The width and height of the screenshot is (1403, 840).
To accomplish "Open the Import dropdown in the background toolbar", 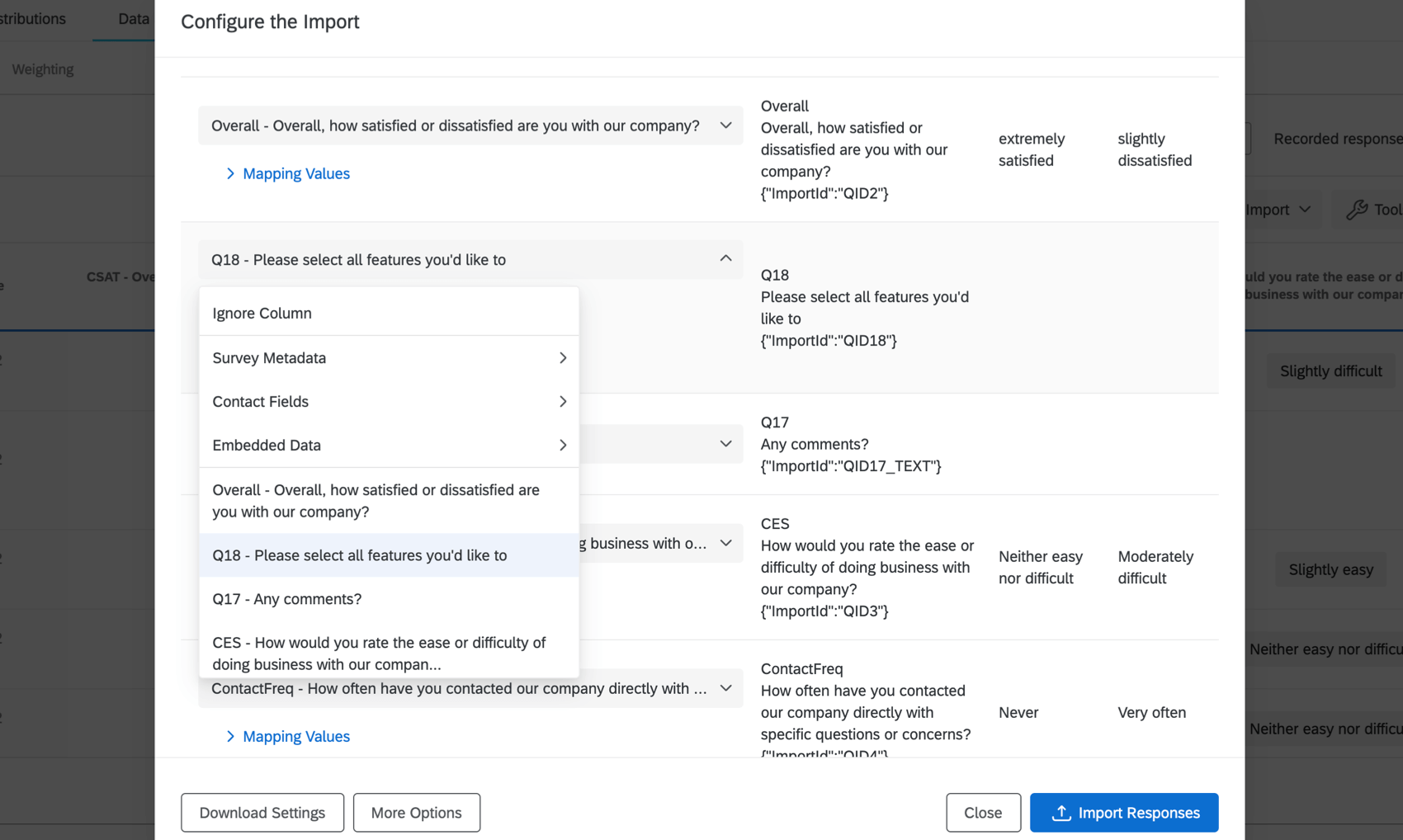I will pos(1275,210).
